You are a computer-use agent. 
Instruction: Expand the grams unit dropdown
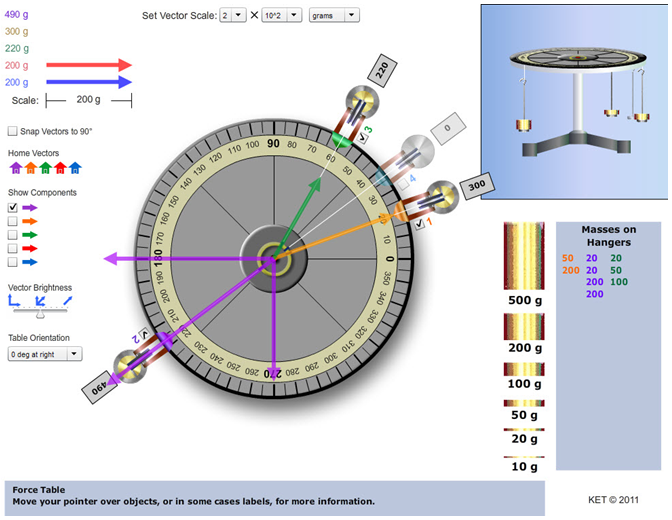pyautogui.click(x=334, y=16)
